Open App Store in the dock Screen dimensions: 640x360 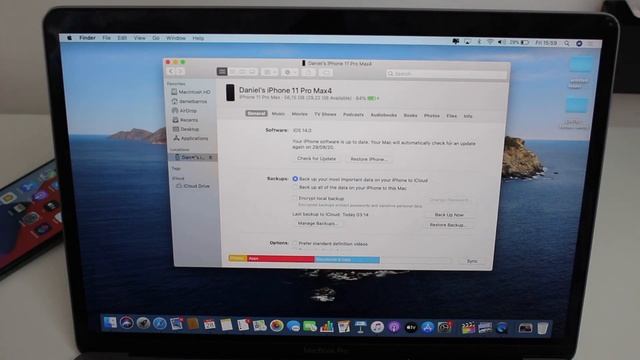tap(427, 327)
